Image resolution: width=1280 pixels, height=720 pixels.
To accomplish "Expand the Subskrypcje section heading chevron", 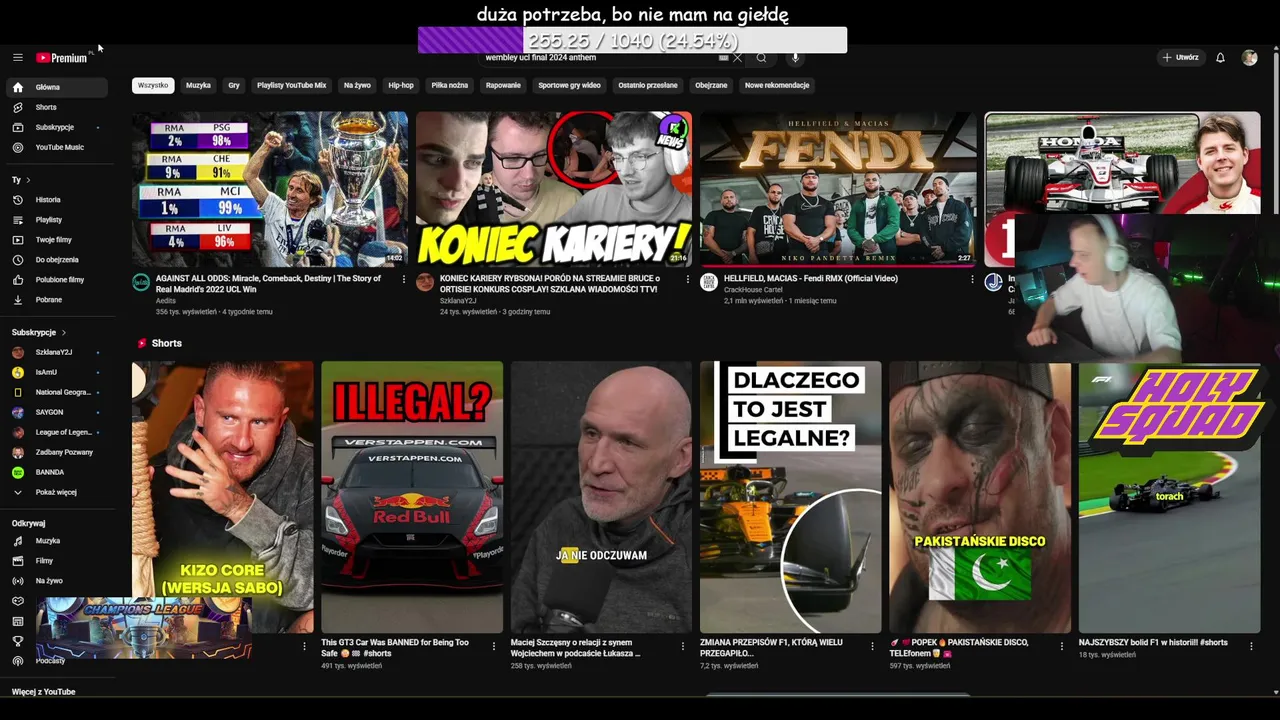I will tap(64, 332).
